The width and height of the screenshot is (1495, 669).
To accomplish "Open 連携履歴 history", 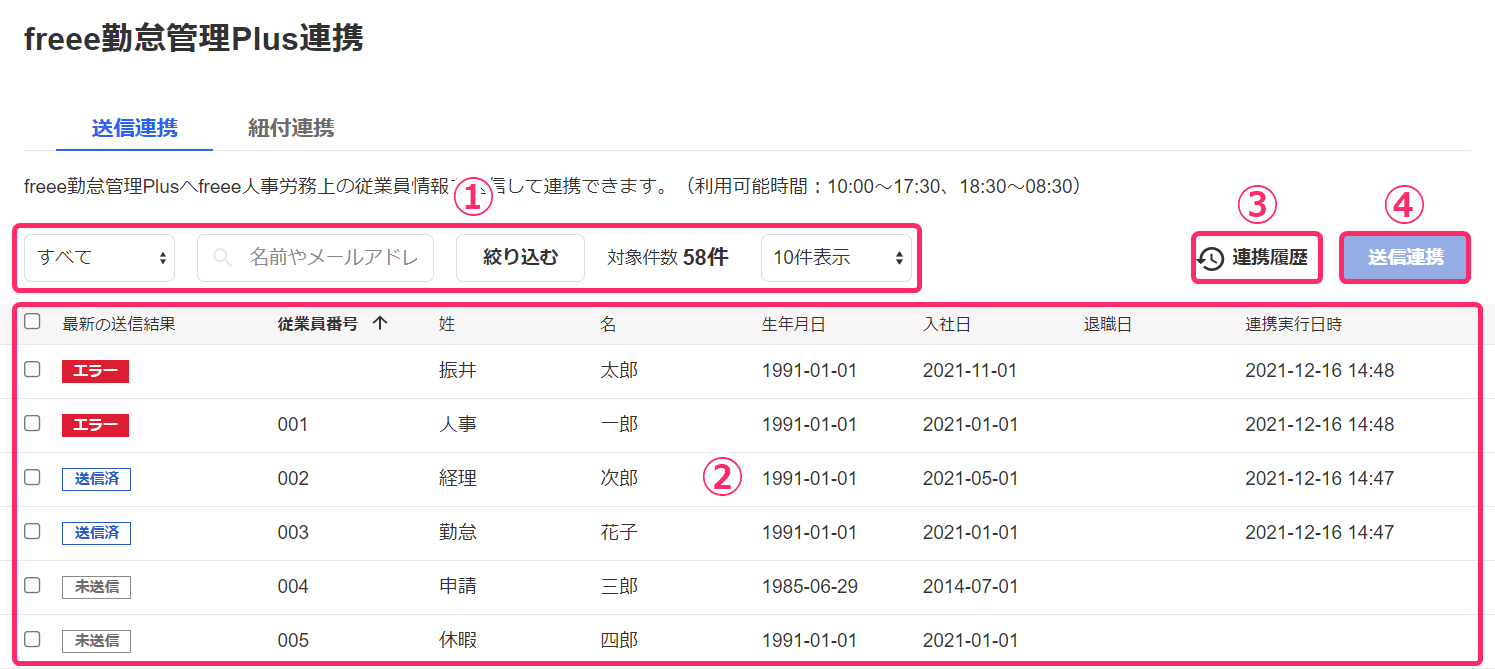I will (1256, 258).
